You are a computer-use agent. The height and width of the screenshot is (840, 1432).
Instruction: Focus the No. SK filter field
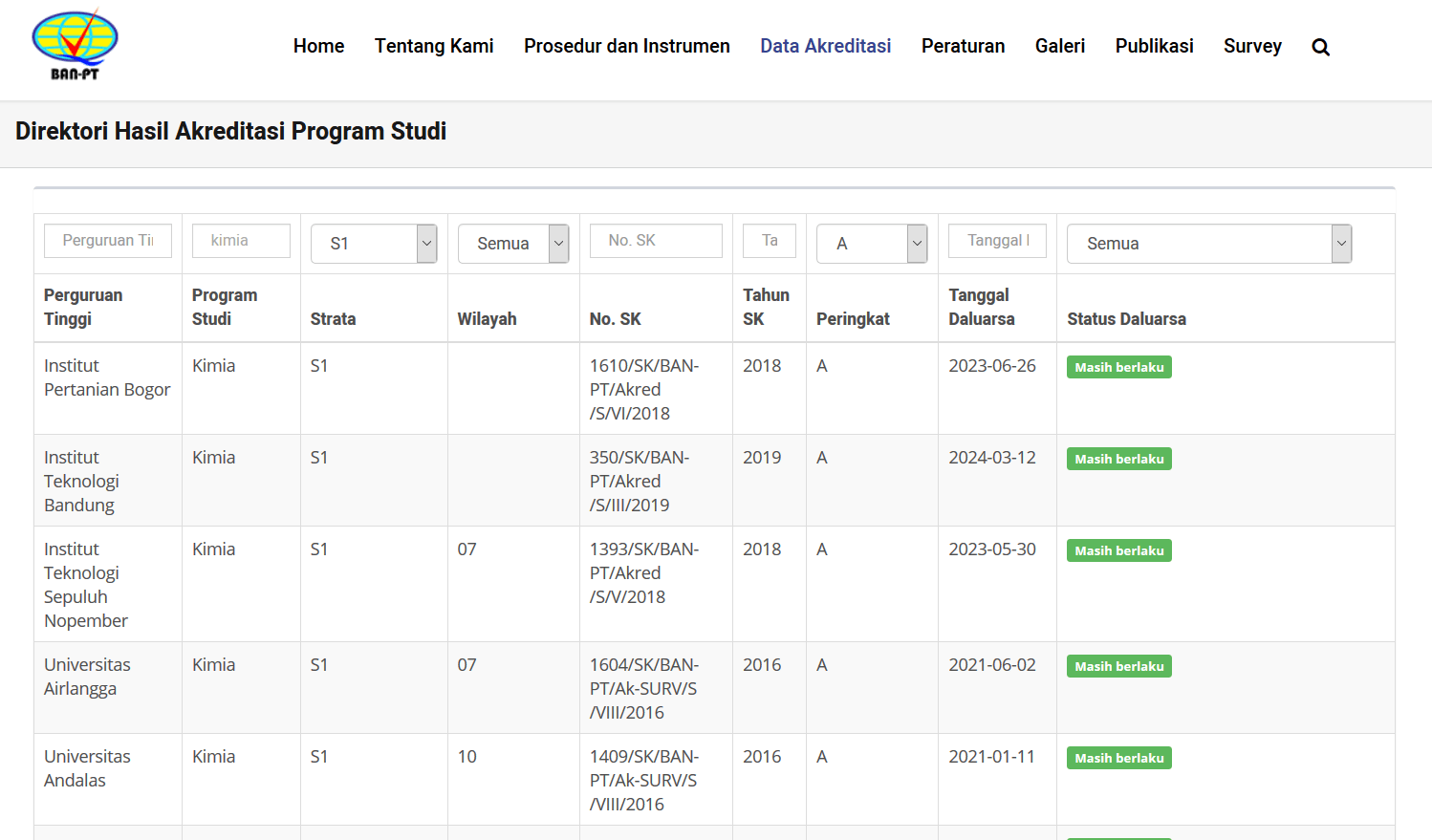coord(656,241)
